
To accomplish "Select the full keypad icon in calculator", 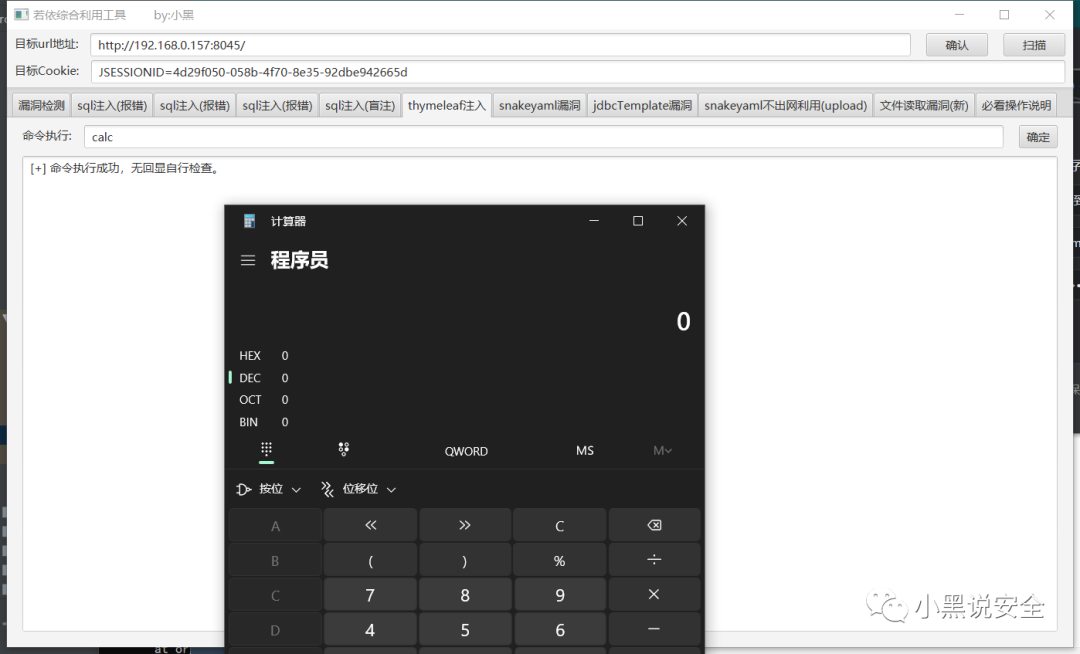I will tap(267, 450).
